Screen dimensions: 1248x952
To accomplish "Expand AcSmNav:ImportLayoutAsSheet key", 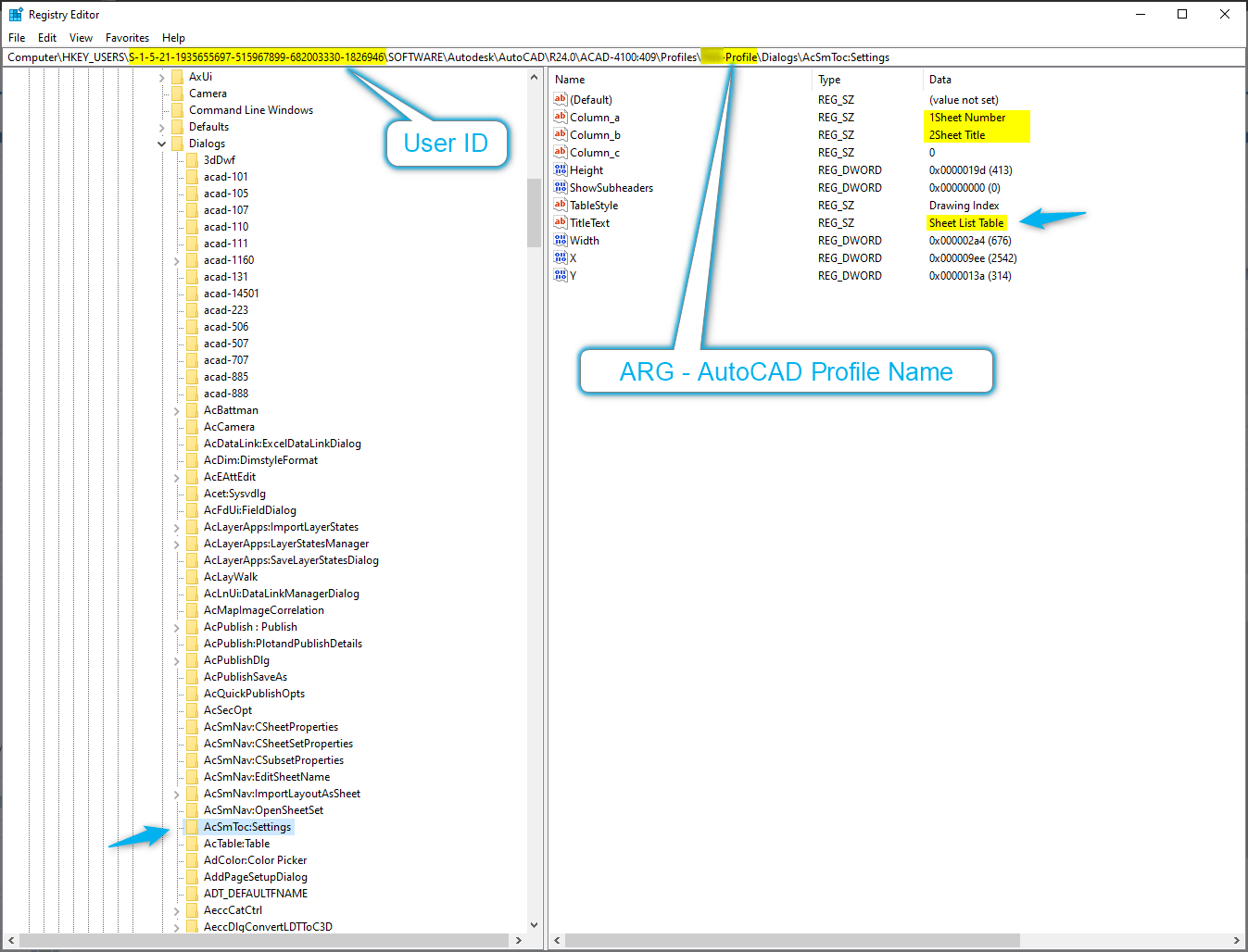I will point(177,794).
